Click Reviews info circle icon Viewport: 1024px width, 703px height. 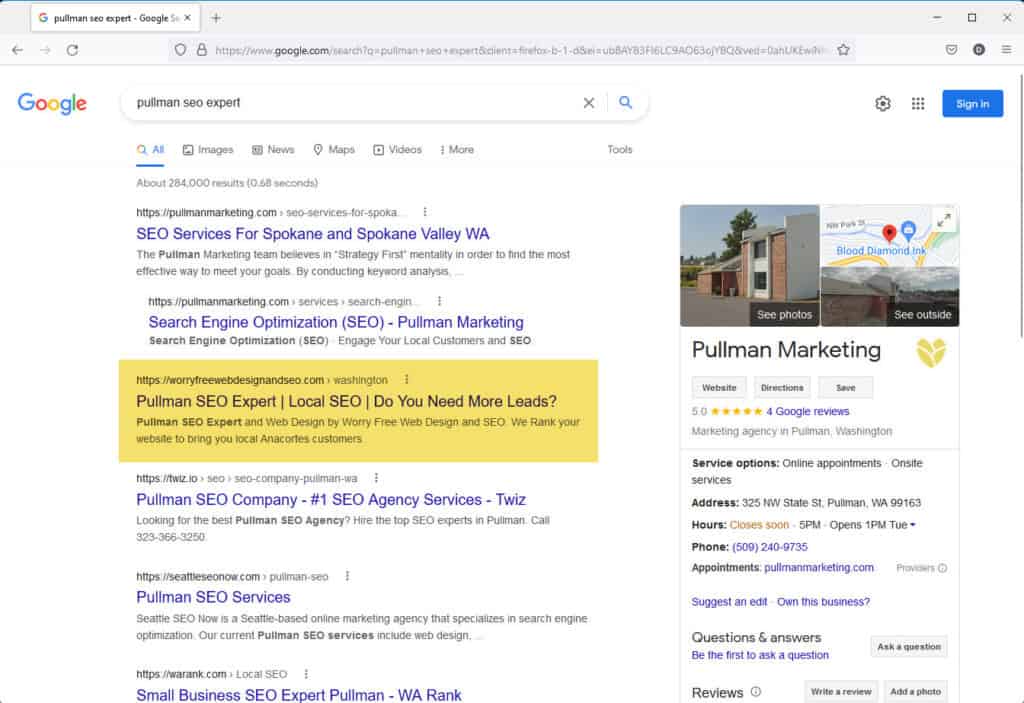click(756, 692)
